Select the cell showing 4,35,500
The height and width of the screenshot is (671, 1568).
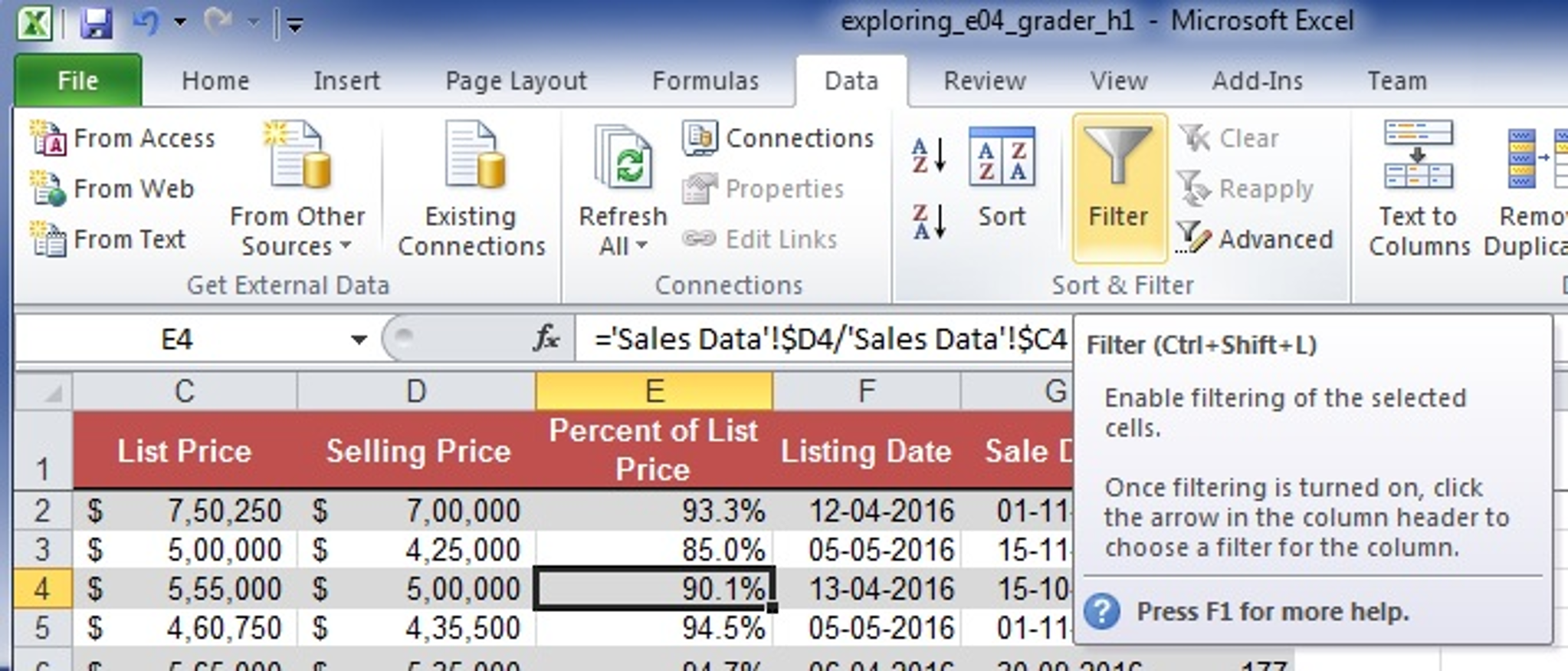coord(417,628)
